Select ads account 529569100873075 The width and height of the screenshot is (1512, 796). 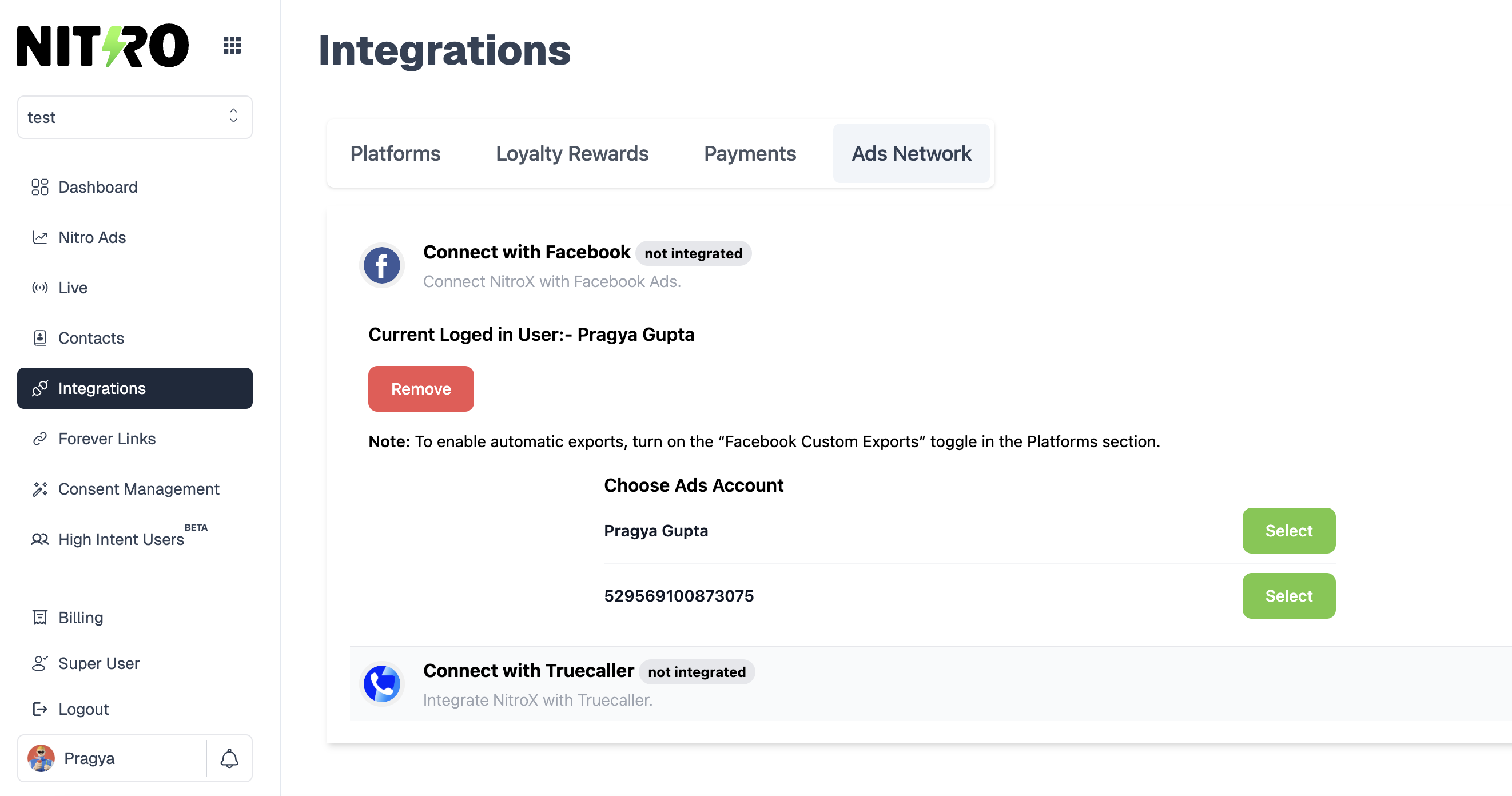click(x=1288, y=596)
